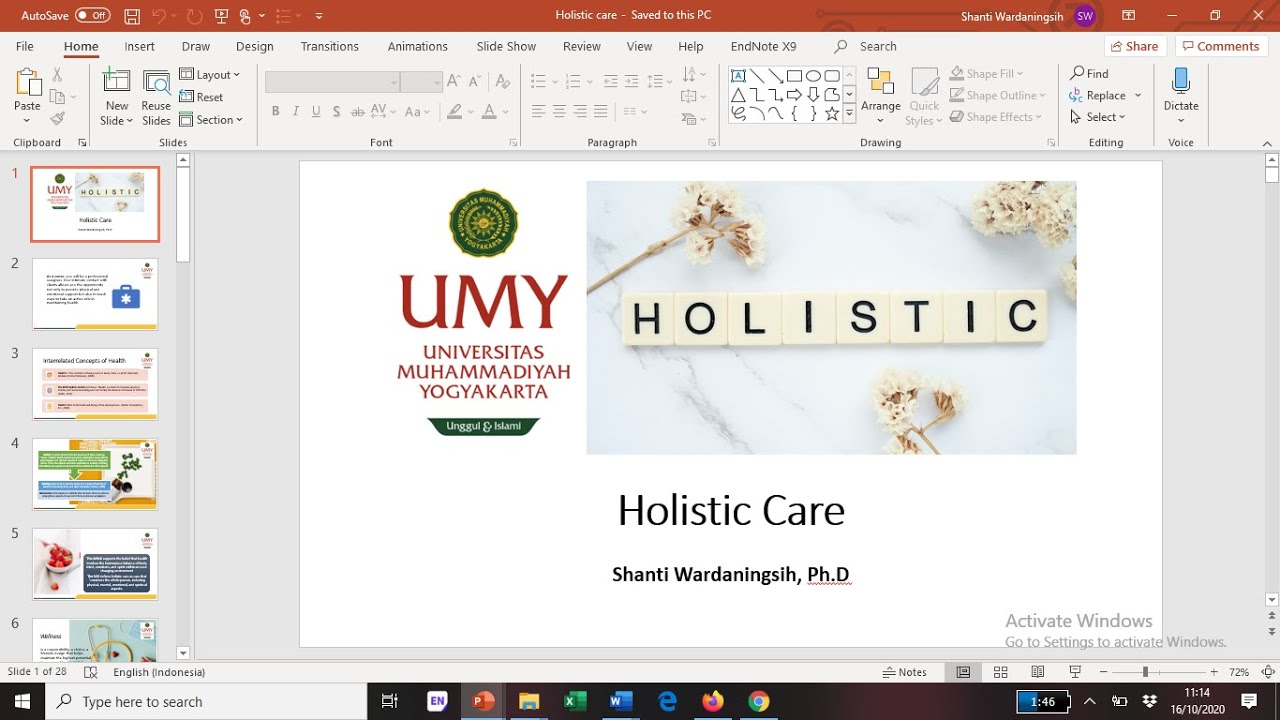This screenshot has width=1280, height=720.
Task: Open the Design tab
Action: (254, 46)
